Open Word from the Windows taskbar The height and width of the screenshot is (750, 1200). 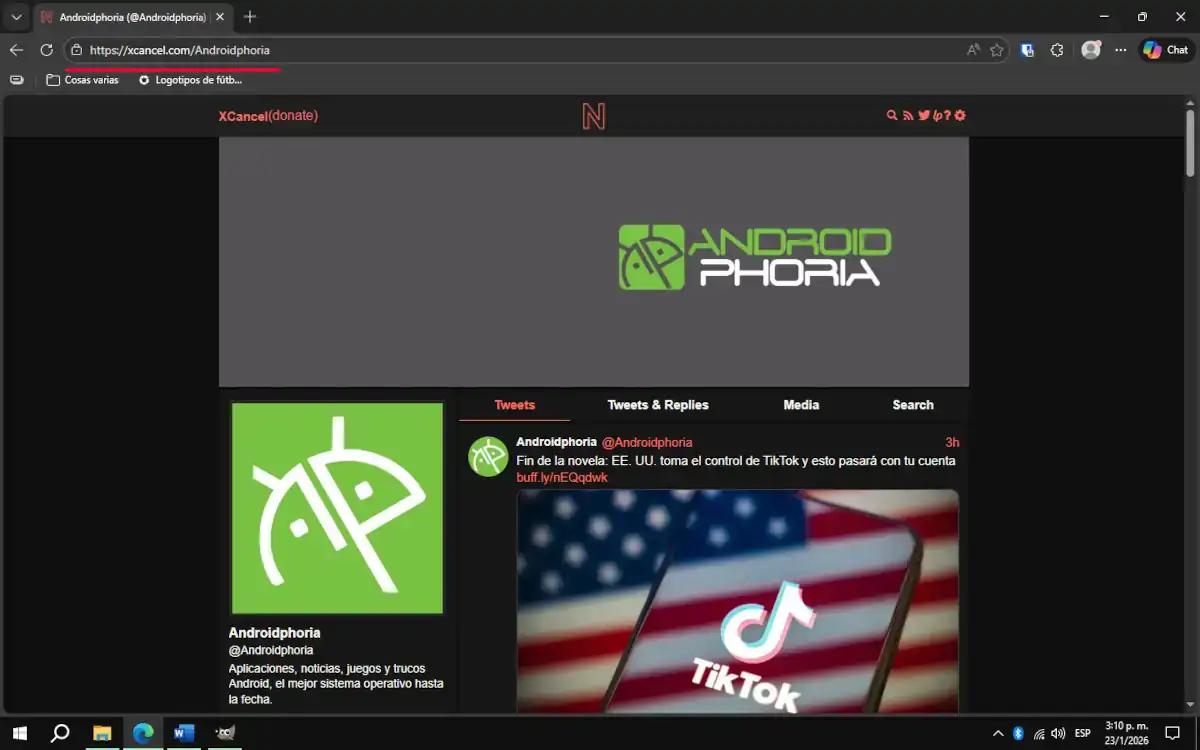tap(184, 733)
